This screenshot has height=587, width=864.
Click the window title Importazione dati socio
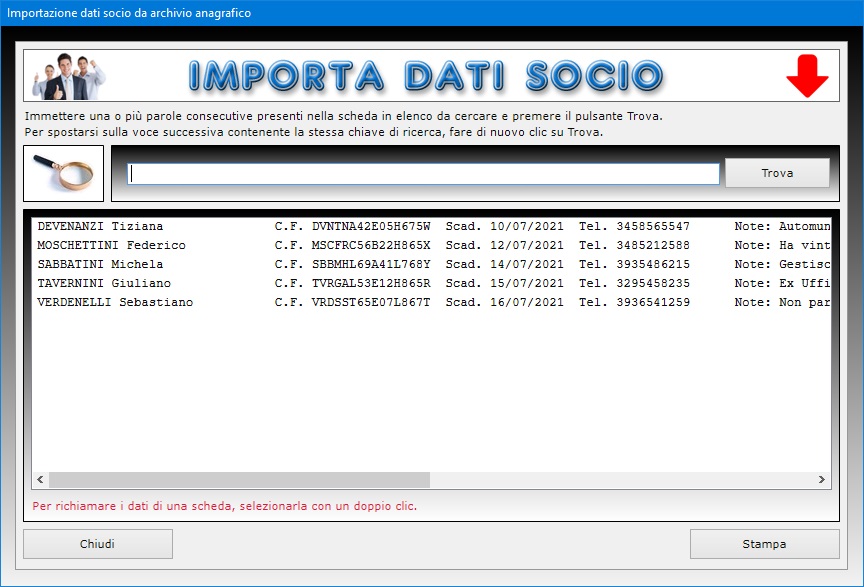click(129, 13)
